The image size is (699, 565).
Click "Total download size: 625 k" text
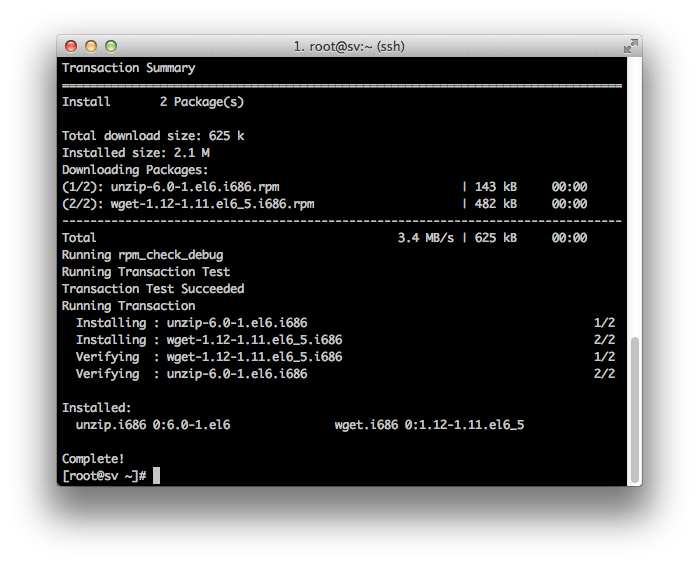[x=153, y=136]
